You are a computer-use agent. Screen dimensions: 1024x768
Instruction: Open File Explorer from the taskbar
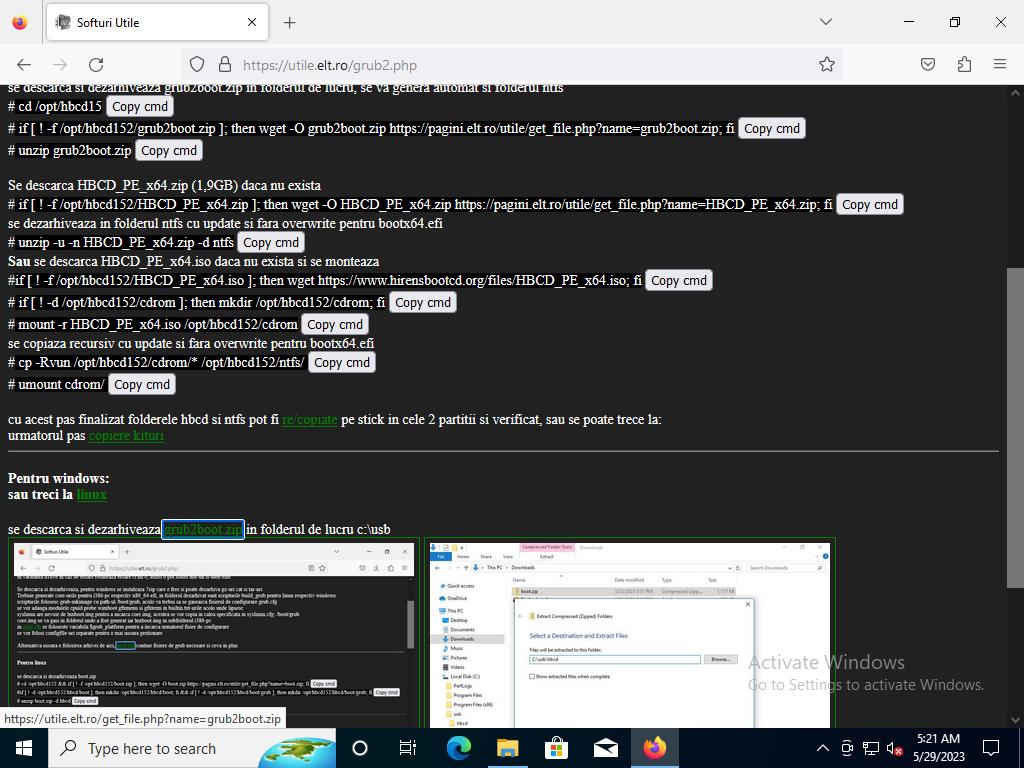click(x=507, y=748)
